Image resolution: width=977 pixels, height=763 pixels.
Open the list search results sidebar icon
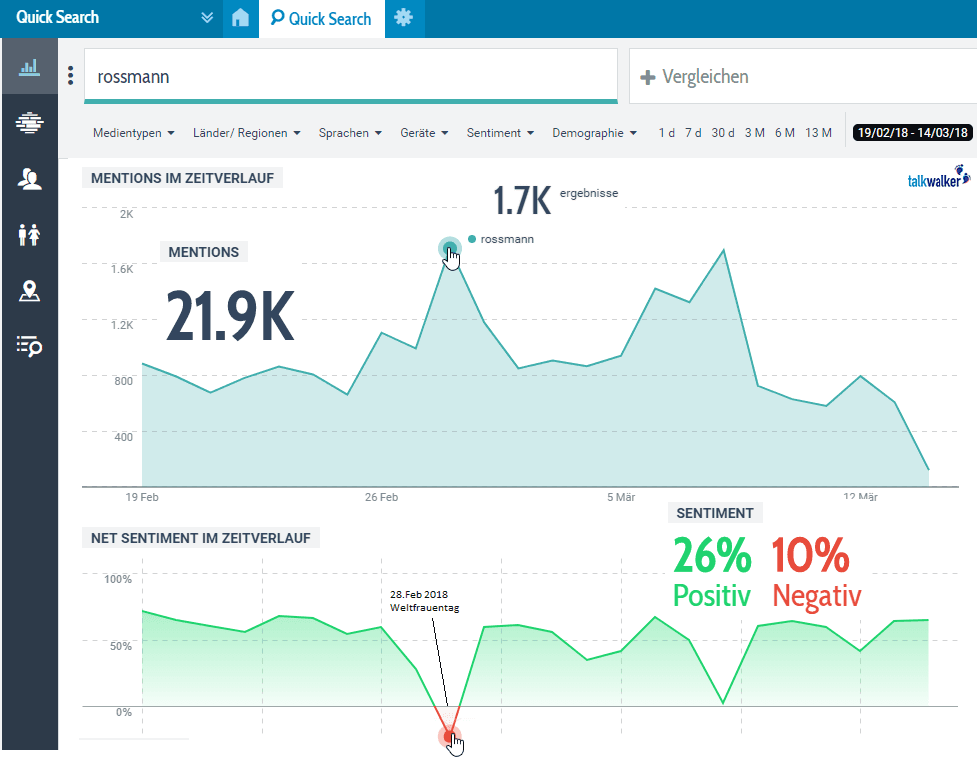click(x=29, y=346)
